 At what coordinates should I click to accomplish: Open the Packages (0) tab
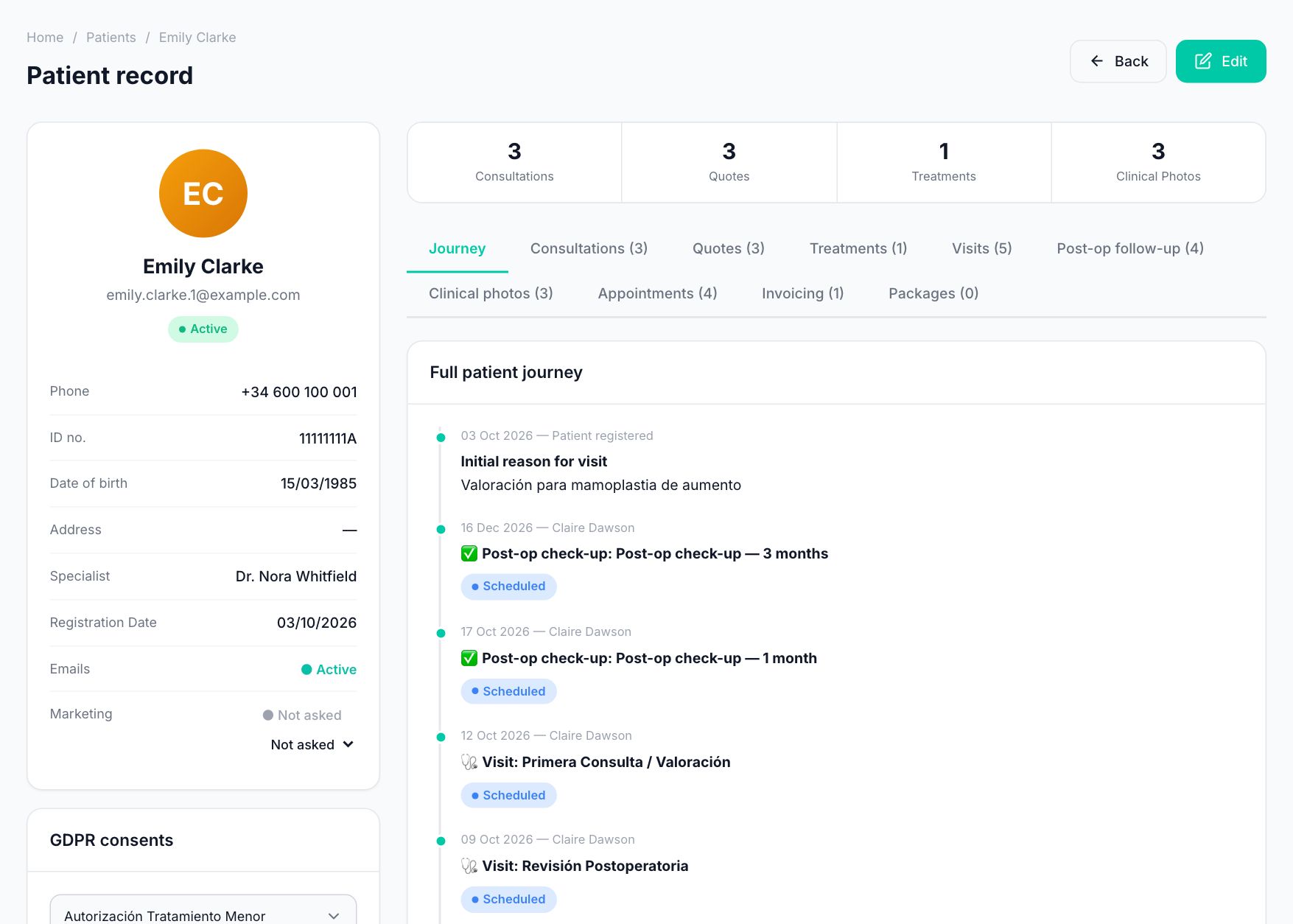[933, 294]
